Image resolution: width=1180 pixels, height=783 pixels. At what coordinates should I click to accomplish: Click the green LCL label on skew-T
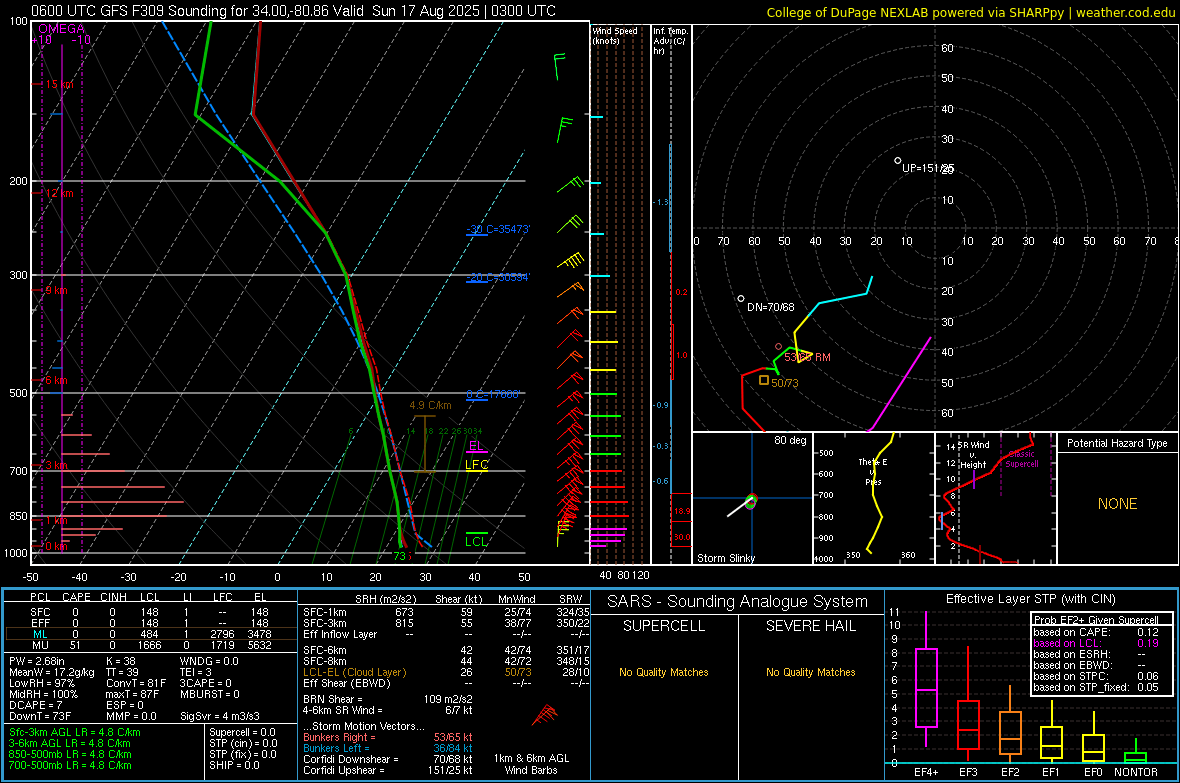[x=476, y=541]
